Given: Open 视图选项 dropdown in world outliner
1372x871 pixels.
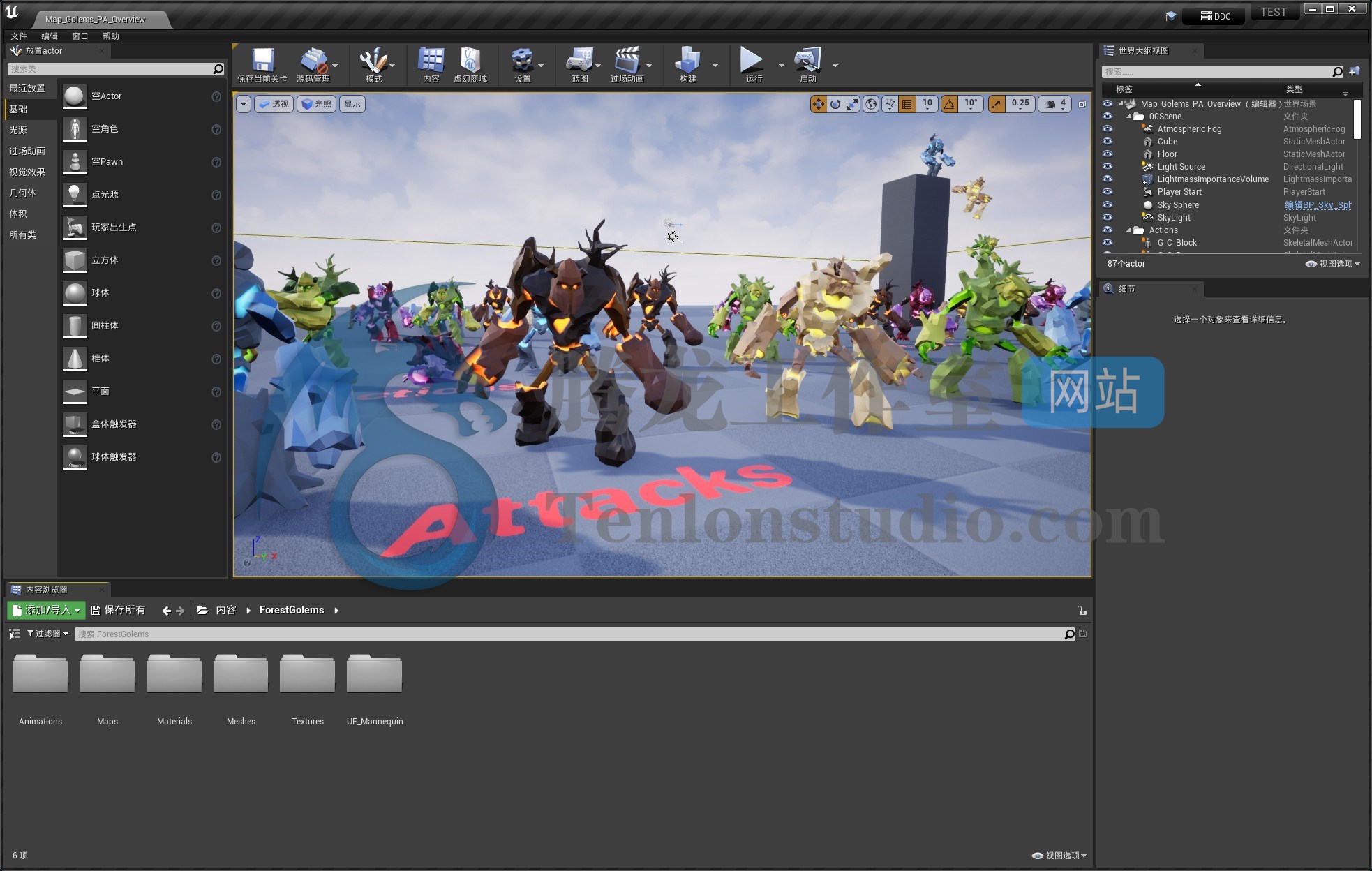Looking at the screenshot, I should click(1333, 264).
